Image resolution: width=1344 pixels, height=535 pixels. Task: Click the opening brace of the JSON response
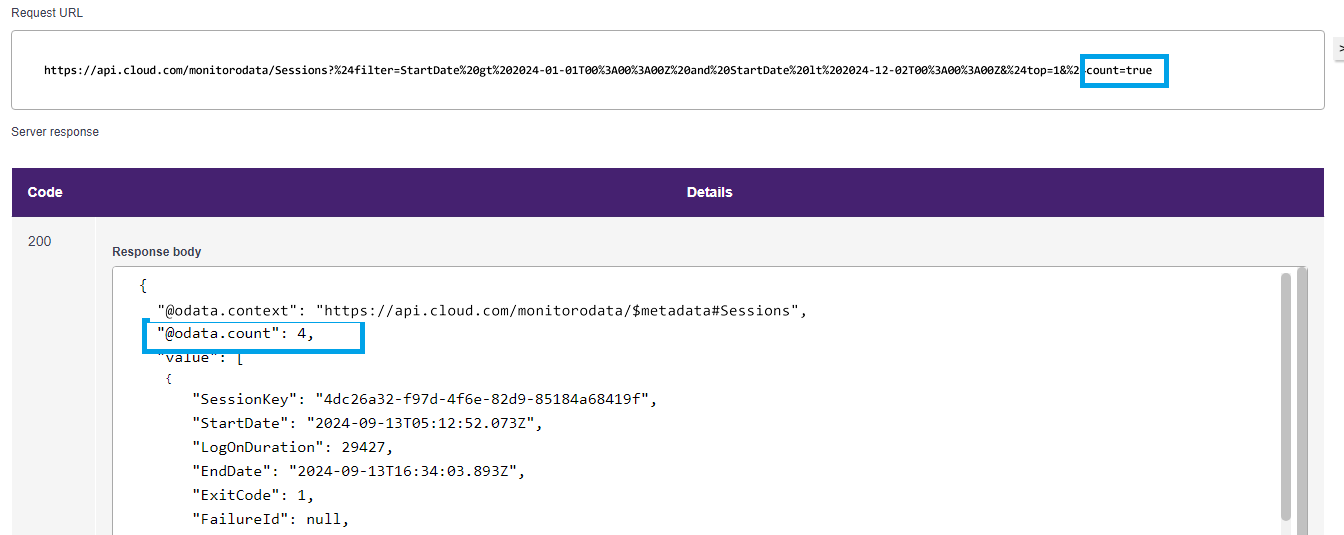pyautogui.click(x=144, y=286)
